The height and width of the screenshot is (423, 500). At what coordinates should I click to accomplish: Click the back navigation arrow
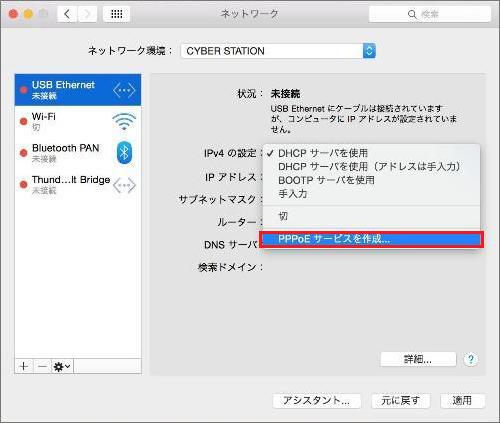point(68,14)
